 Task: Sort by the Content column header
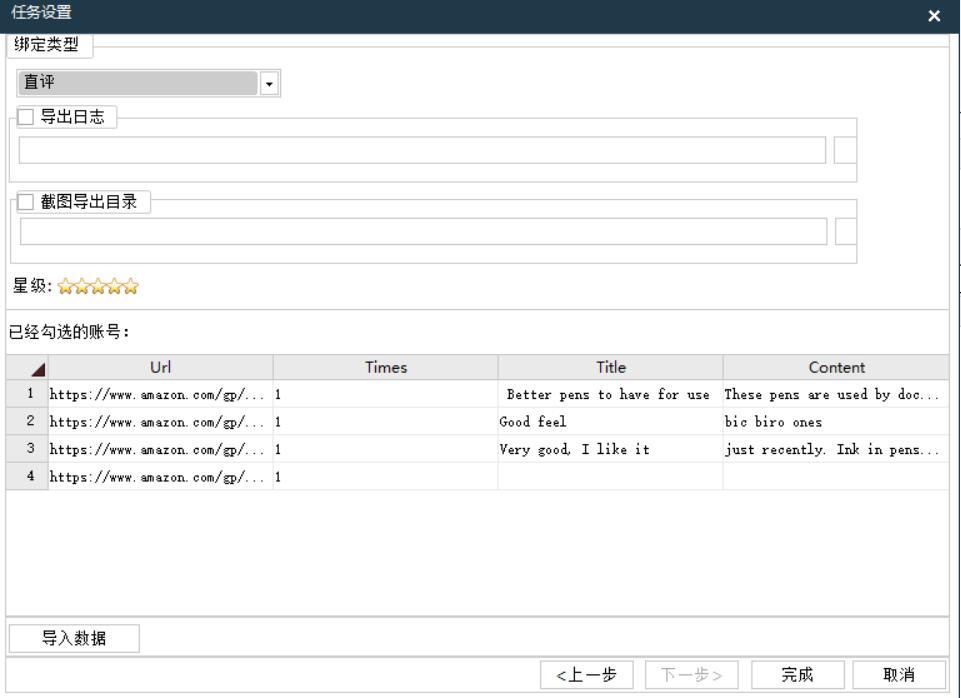pos(836,368)
